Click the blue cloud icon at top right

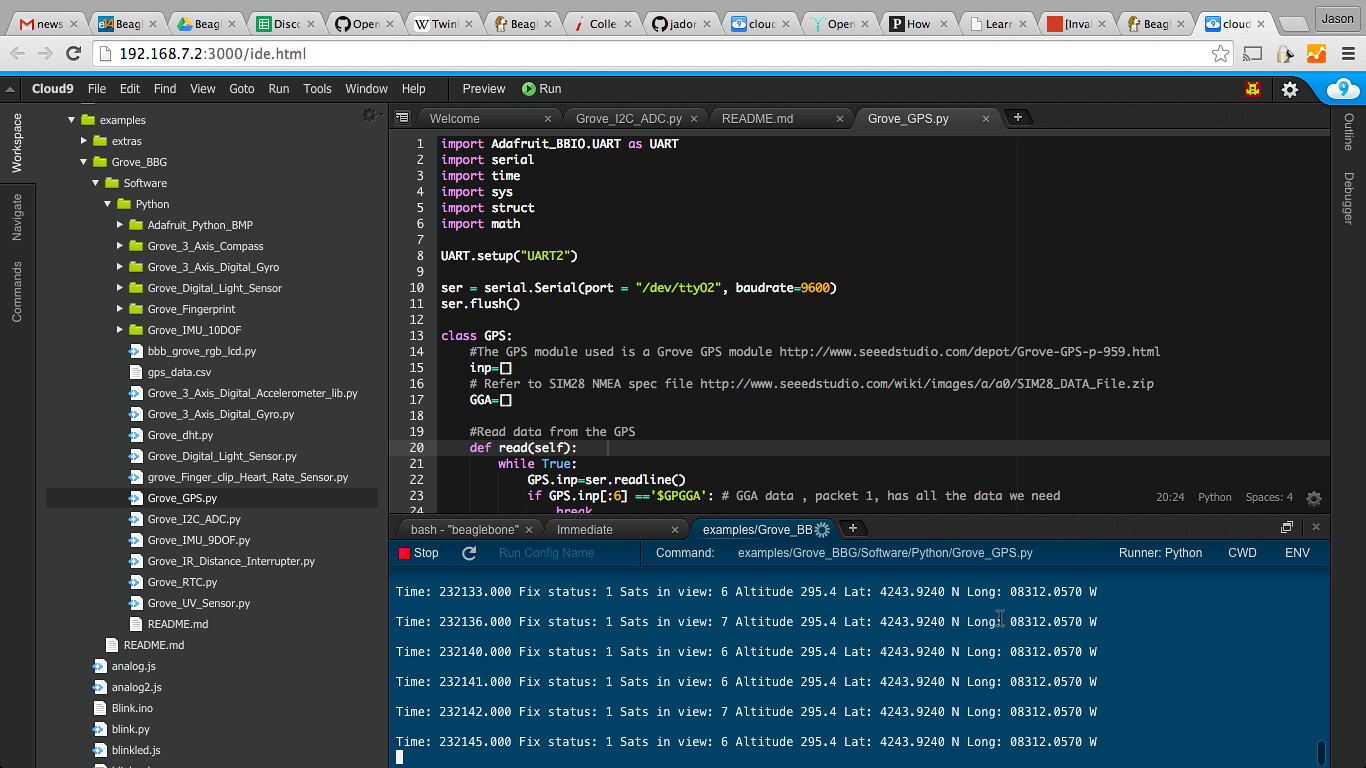pyautogui.click(x=1342, y=89)
